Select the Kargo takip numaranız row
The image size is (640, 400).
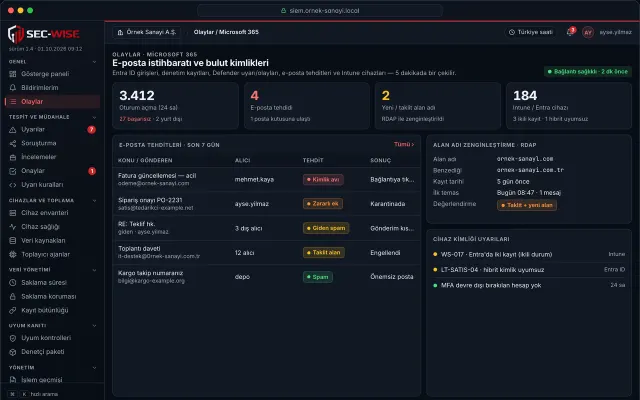click(x=267, y=277)
